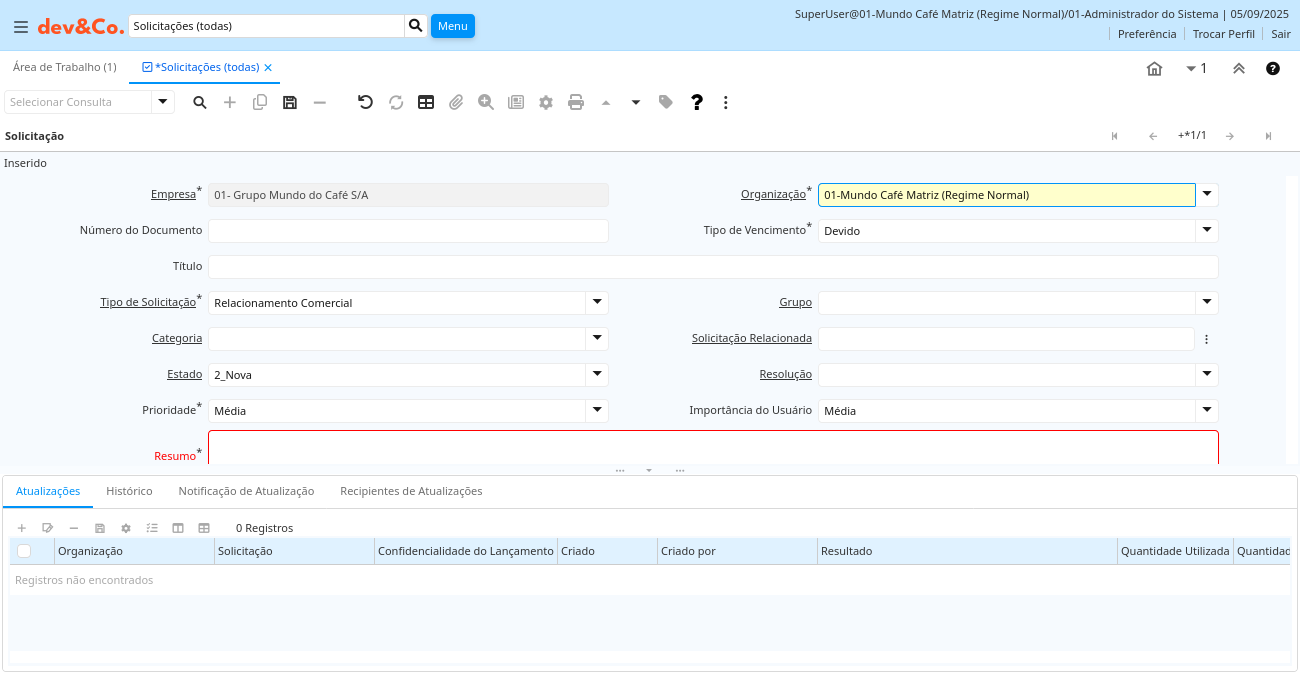This screenshot has height=674, width=1300.
Task: Click into the Título text field
Action: coord(712,267)
